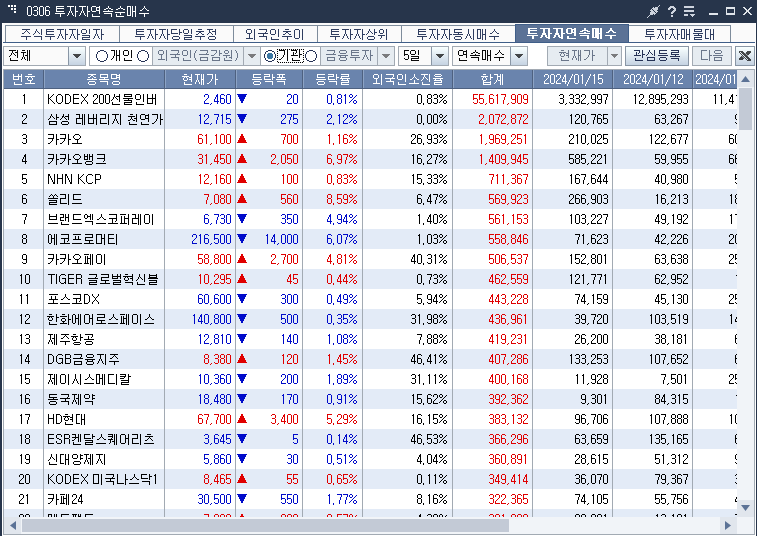
Task: Click the horizontal scrollbar thumb
Action: [265, 525]
